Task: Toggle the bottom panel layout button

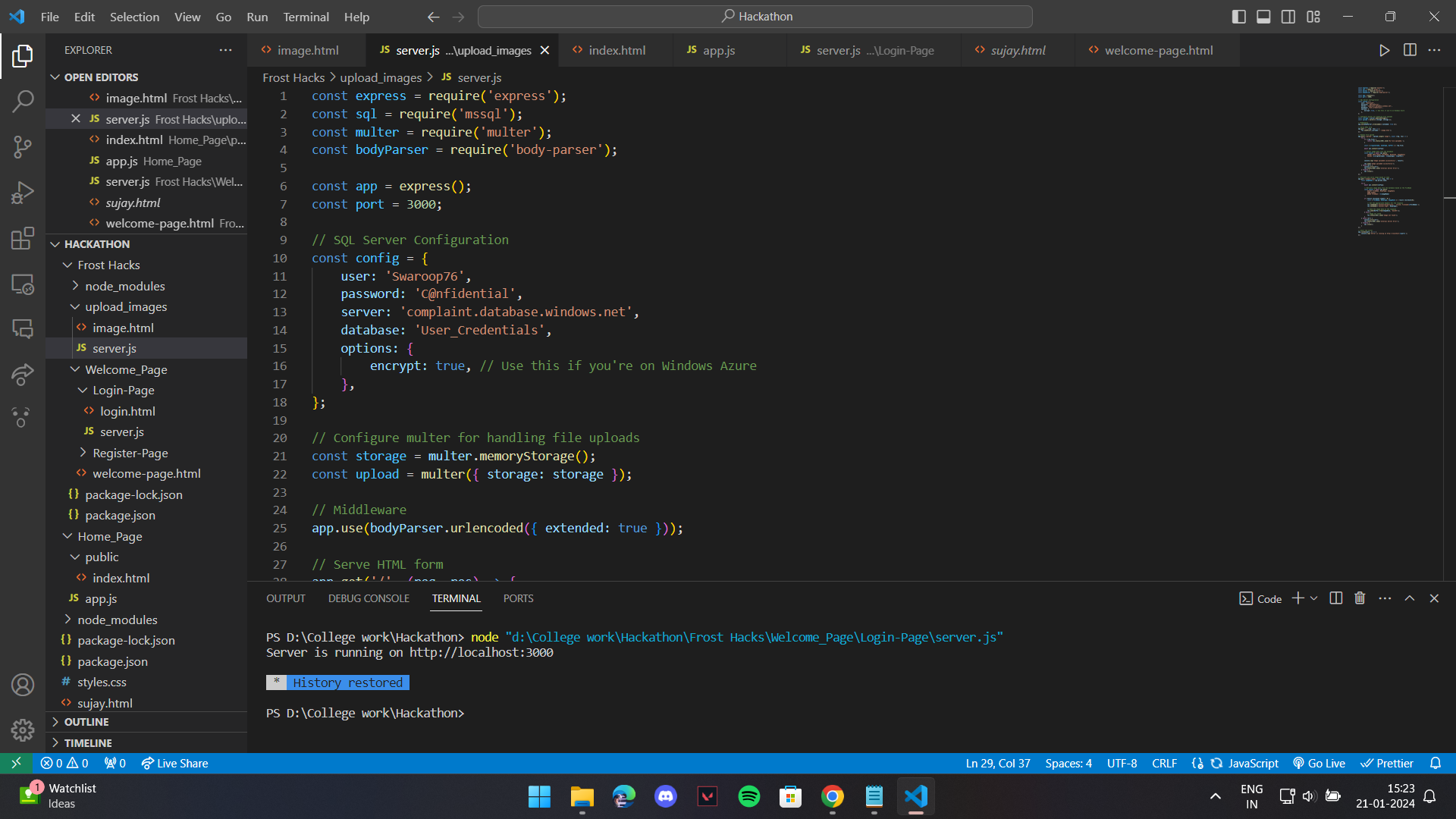Action: coord(1263,17)
